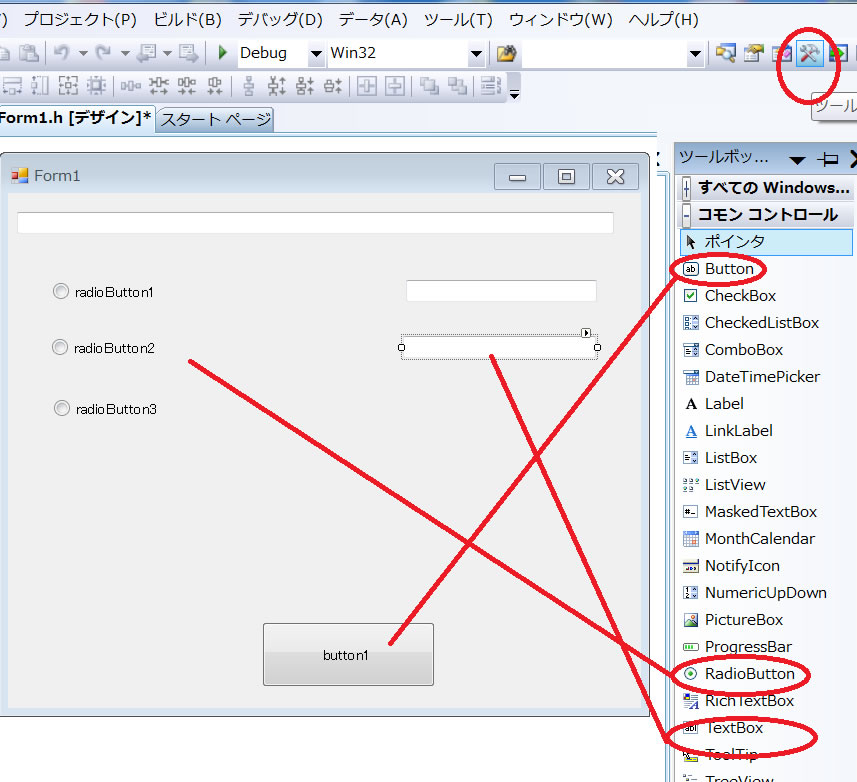The image size is (857, 782).
Task: Click button1 on the Form1 designer
Action: tap(348, 655)
